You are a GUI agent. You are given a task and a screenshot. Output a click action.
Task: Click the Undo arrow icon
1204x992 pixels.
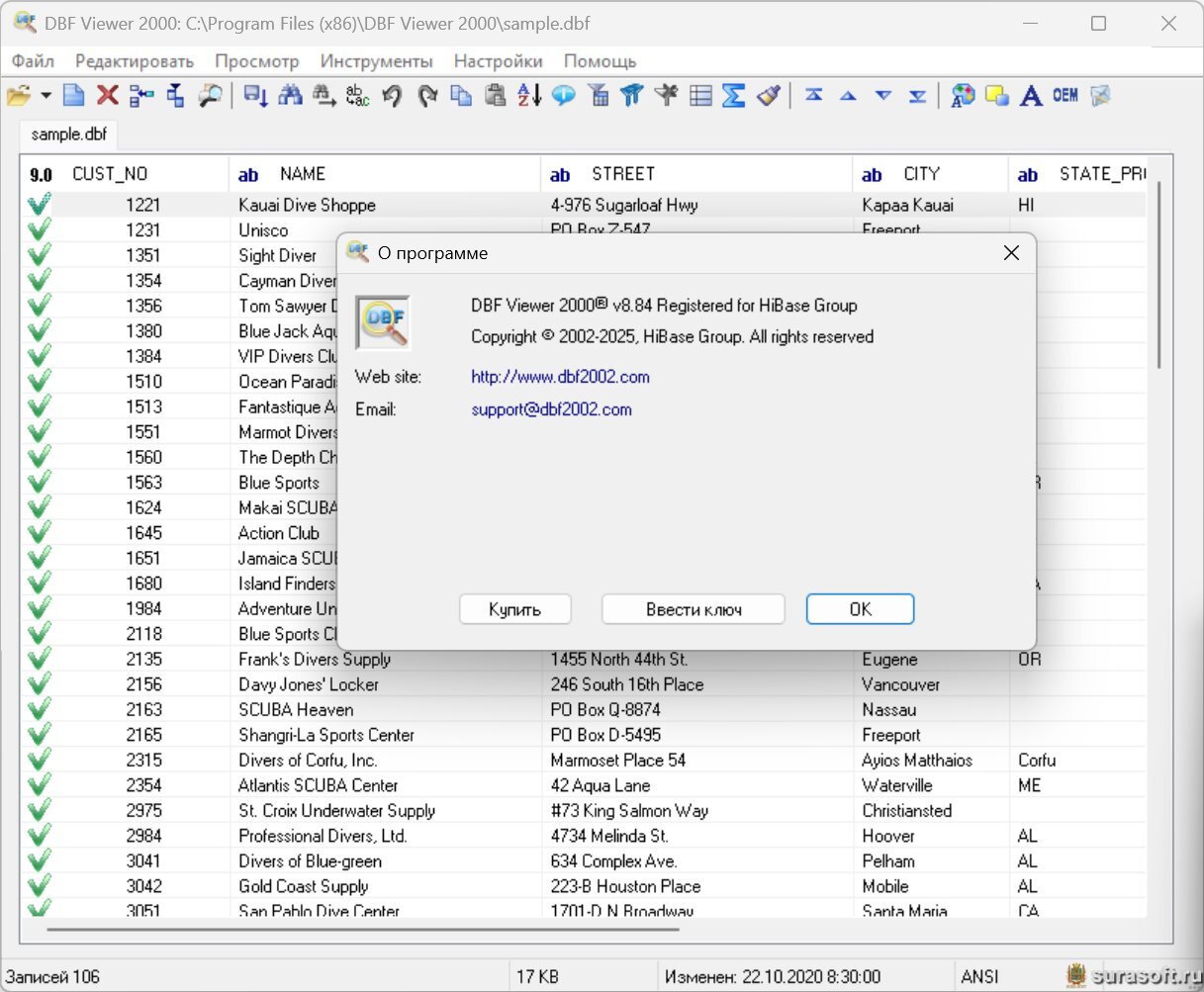coord(392,95)
